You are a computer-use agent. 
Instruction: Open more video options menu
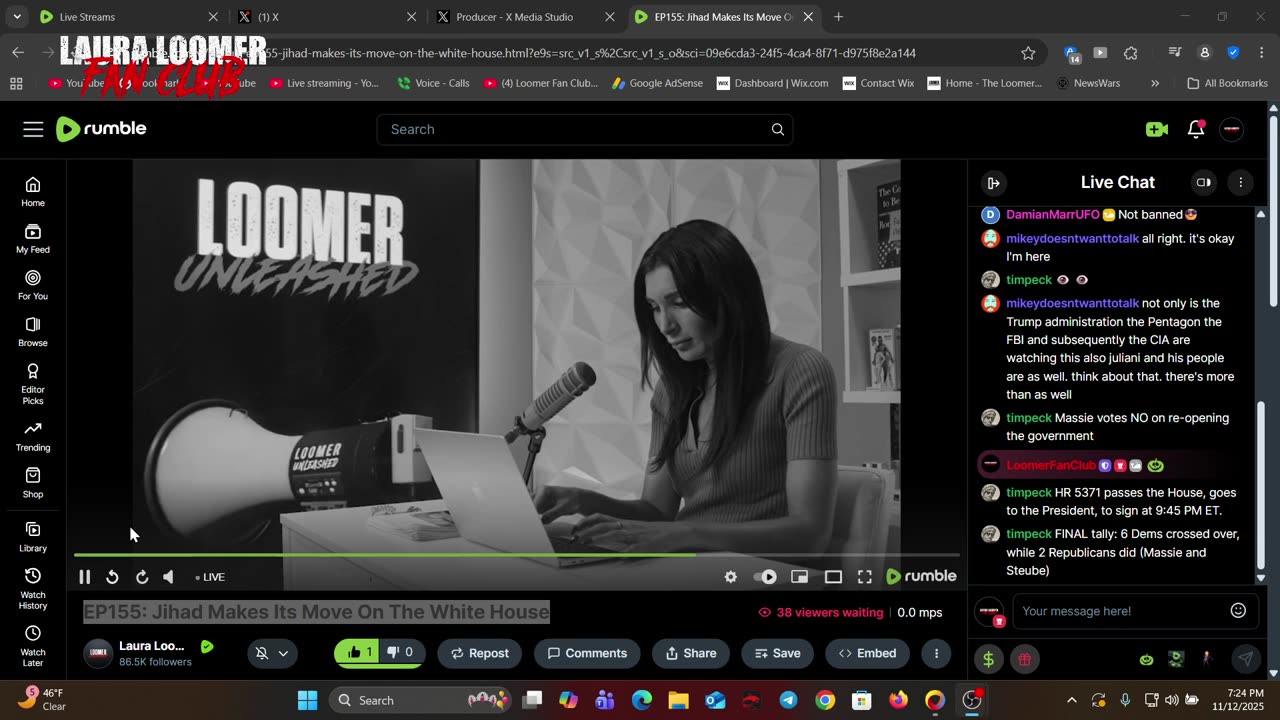936,653
